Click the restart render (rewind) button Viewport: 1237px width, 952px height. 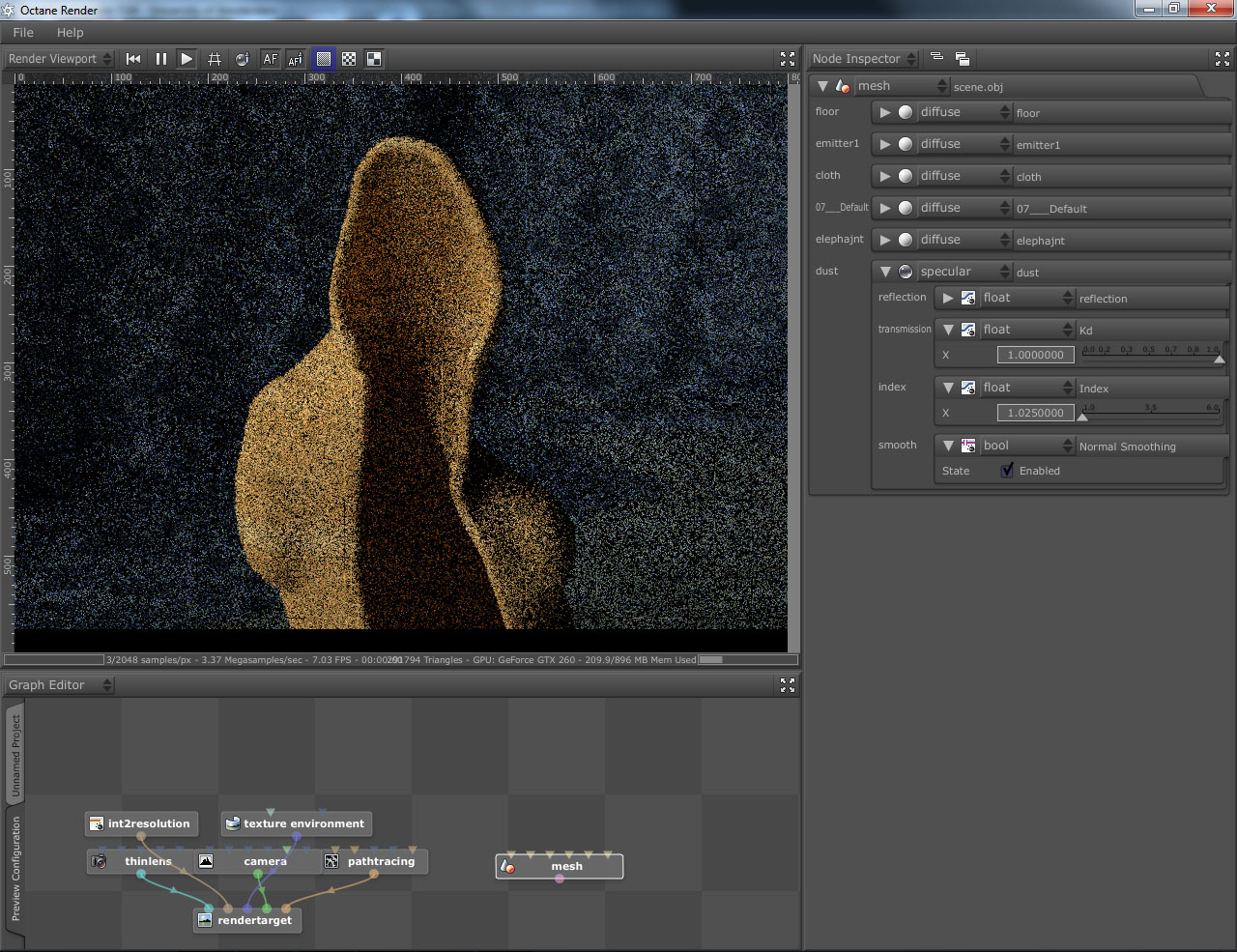pos(133,59)
